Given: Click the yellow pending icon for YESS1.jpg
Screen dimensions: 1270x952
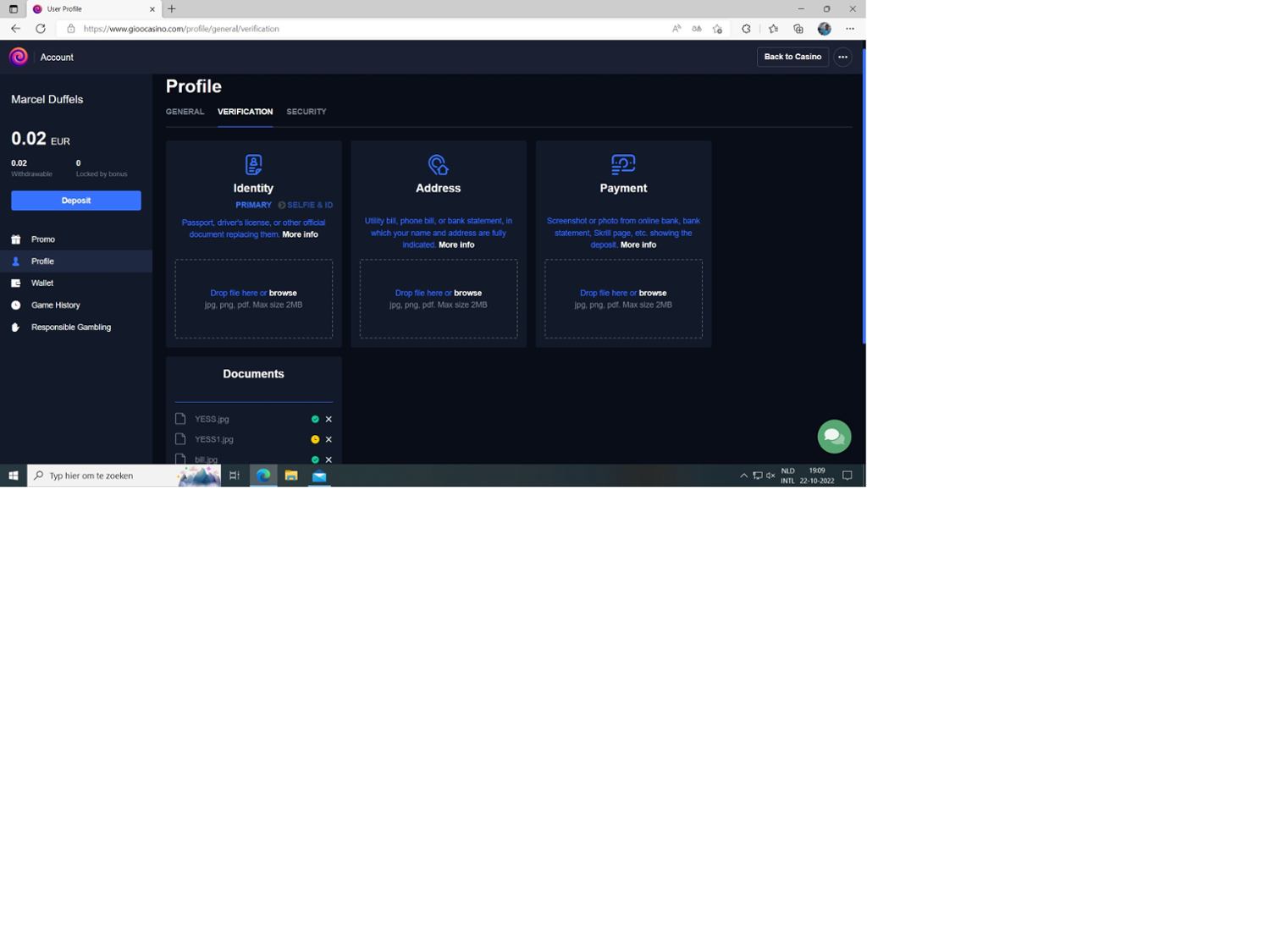Looking at the screenshot, I should (x=315, y=439).
